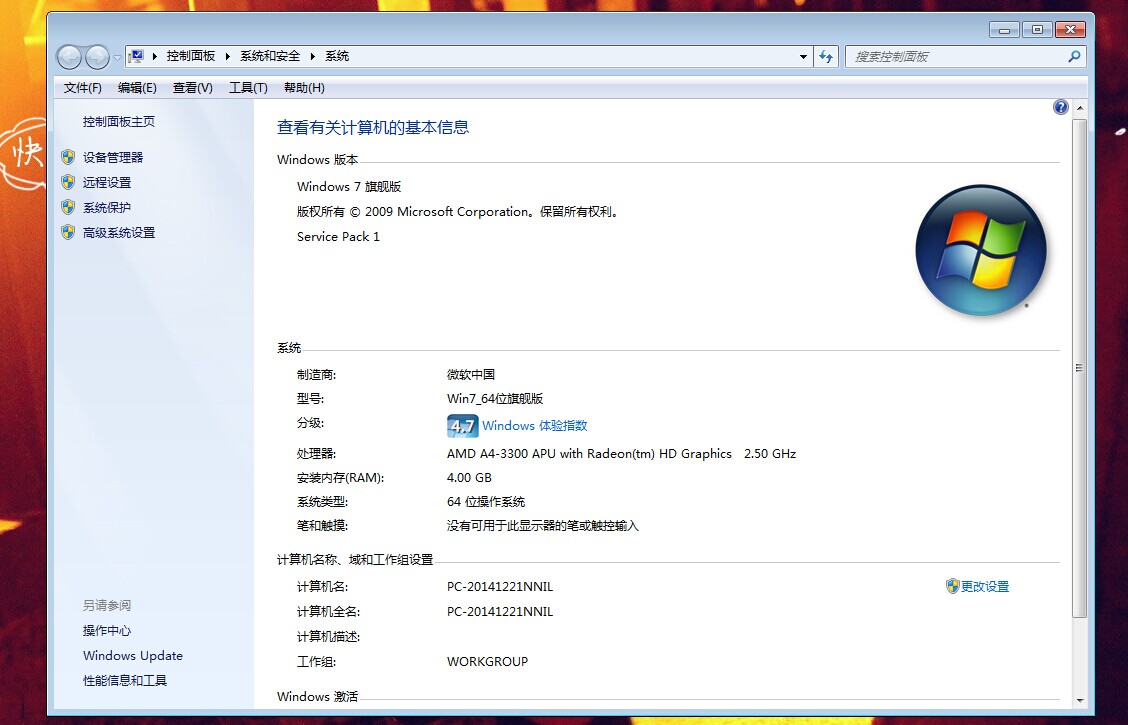Click the 控制面板 breadcrumb

tap(191, 56)
